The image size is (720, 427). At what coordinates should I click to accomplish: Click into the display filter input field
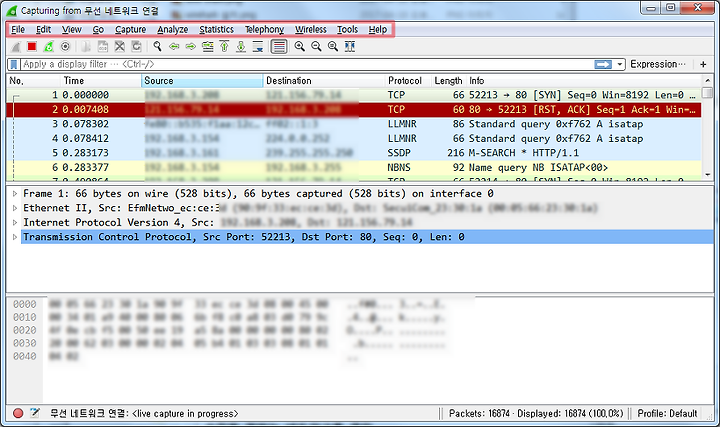pyautogui.click(x=307, y=64)
